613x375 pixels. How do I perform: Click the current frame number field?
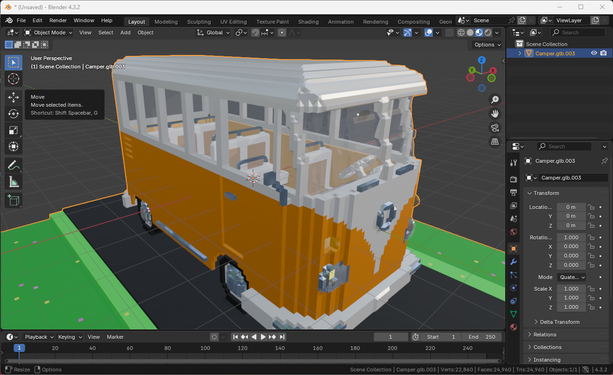[390, 337]
